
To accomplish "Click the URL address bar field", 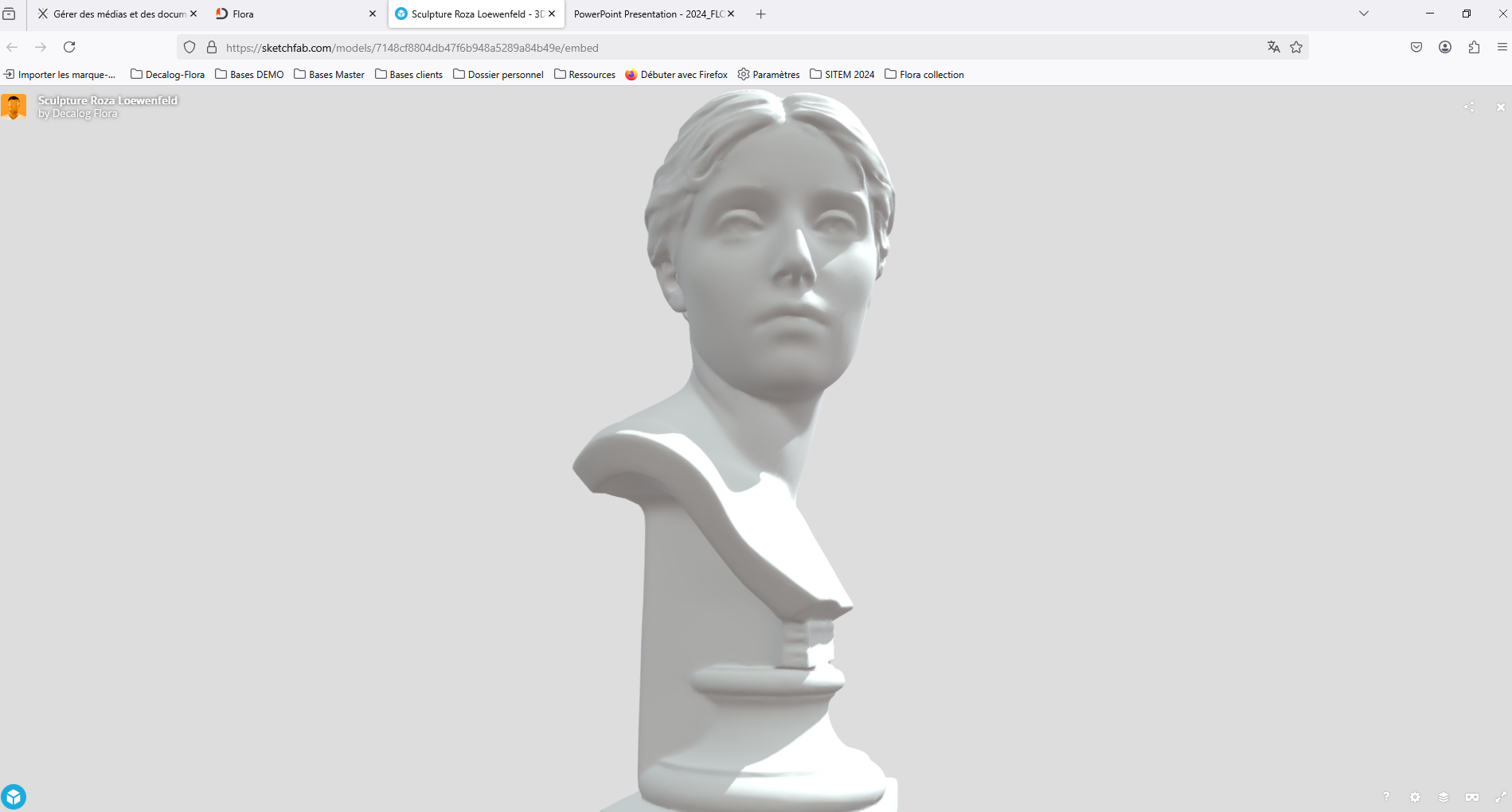I will 717,48.
